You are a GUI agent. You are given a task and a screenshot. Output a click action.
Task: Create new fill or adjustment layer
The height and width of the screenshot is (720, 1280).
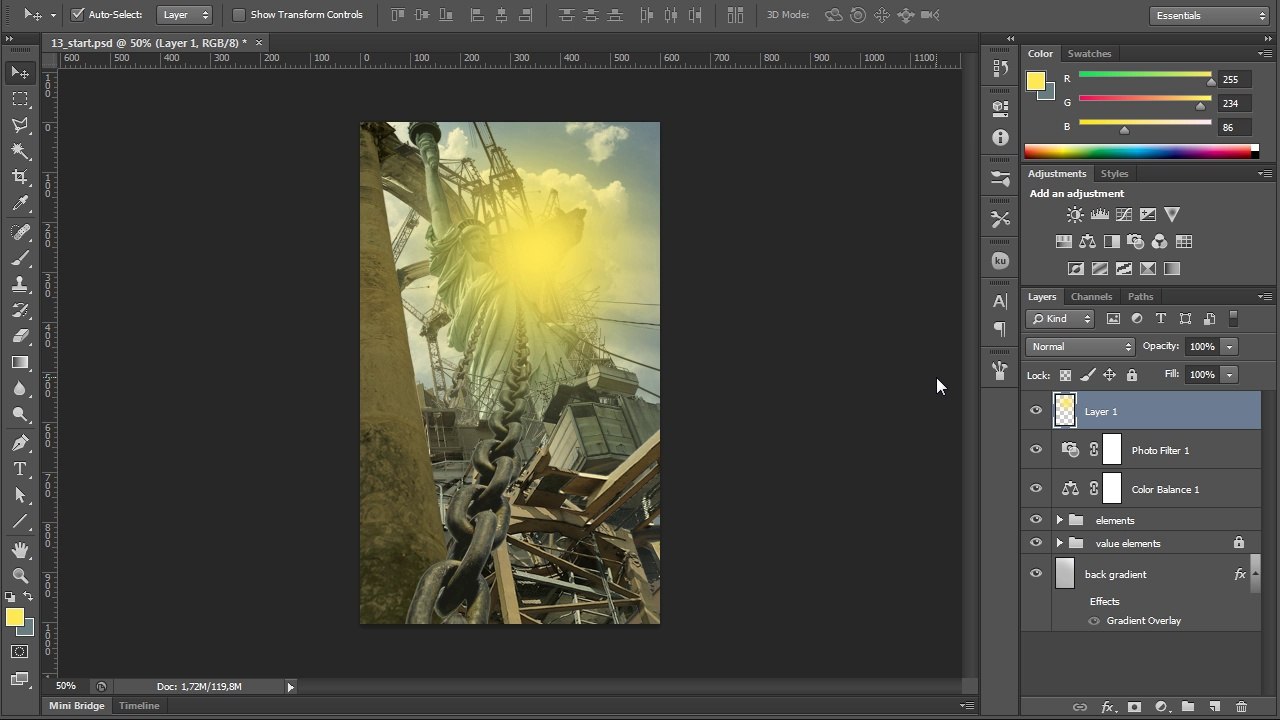(1161, 707)
